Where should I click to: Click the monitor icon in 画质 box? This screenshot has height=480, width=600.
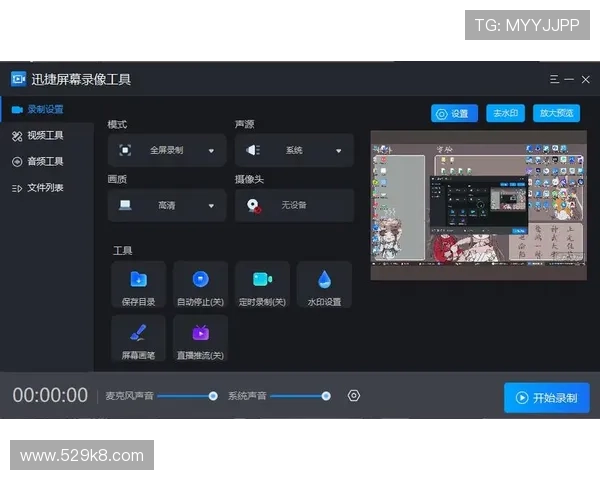coord(125,205)
